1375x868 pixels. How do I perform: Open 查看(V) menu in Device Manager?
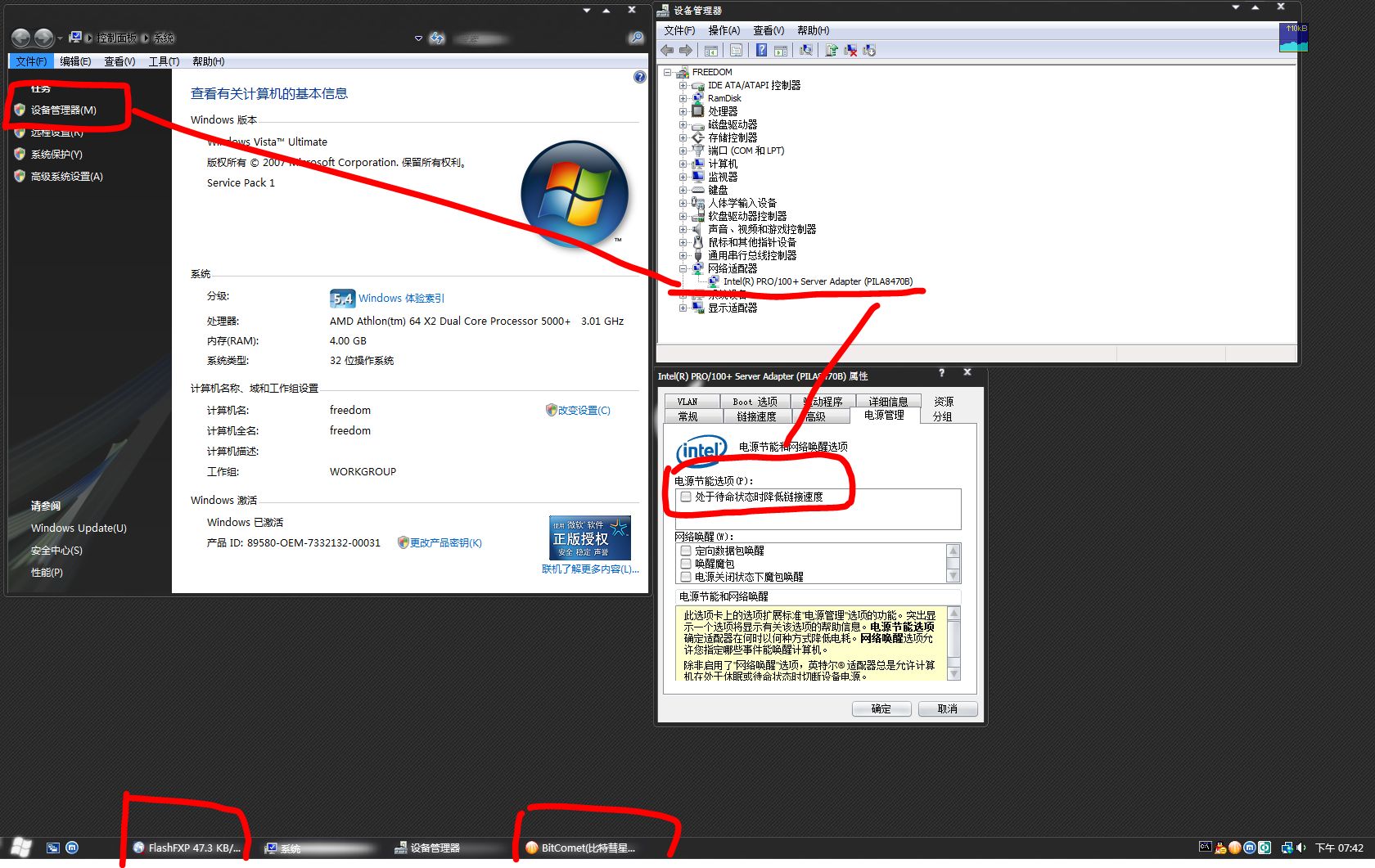point(769,30)
